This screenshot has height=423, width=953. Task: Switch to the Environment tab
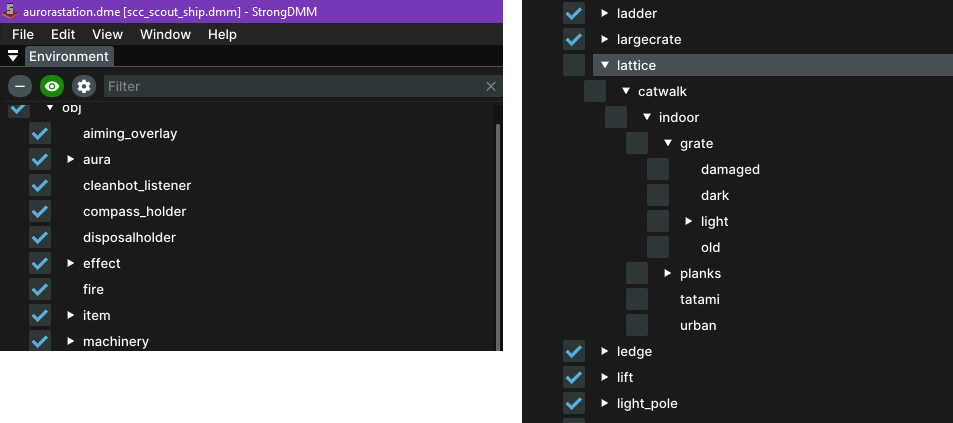[69, 57]
